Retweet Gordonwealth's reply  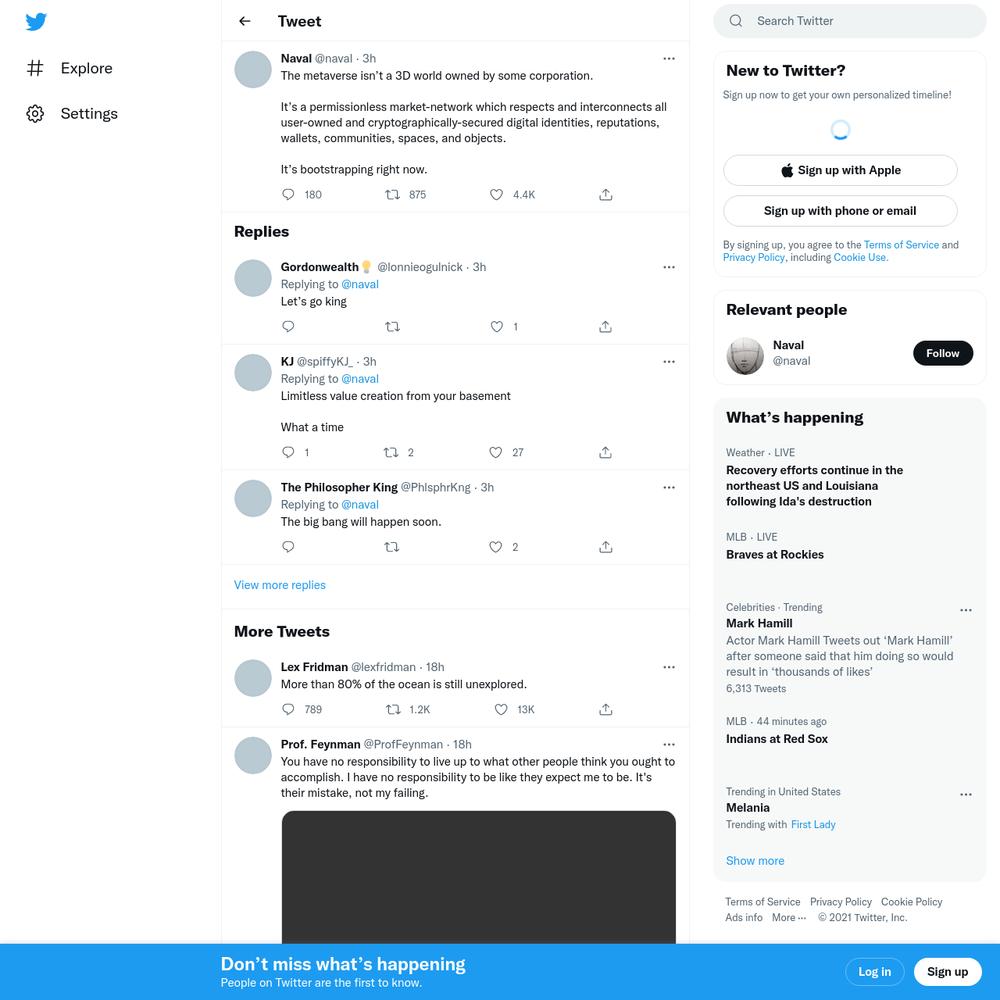(392, 327)
